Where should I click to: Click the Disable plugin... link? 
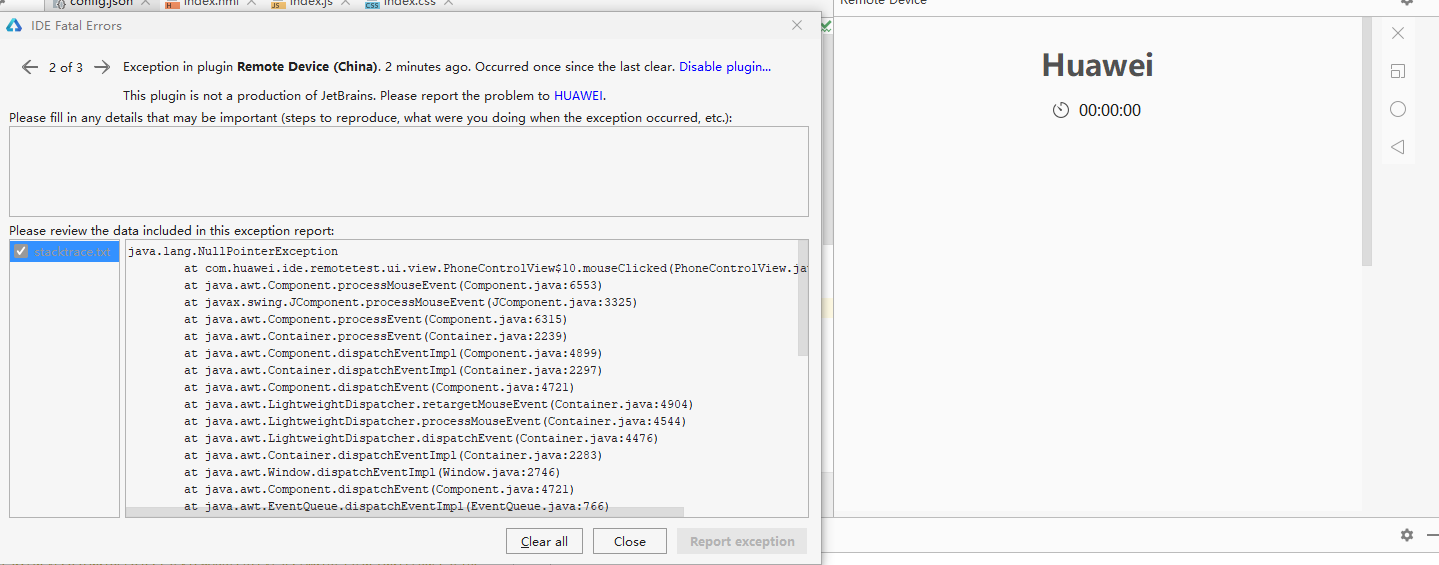point(725,67)
